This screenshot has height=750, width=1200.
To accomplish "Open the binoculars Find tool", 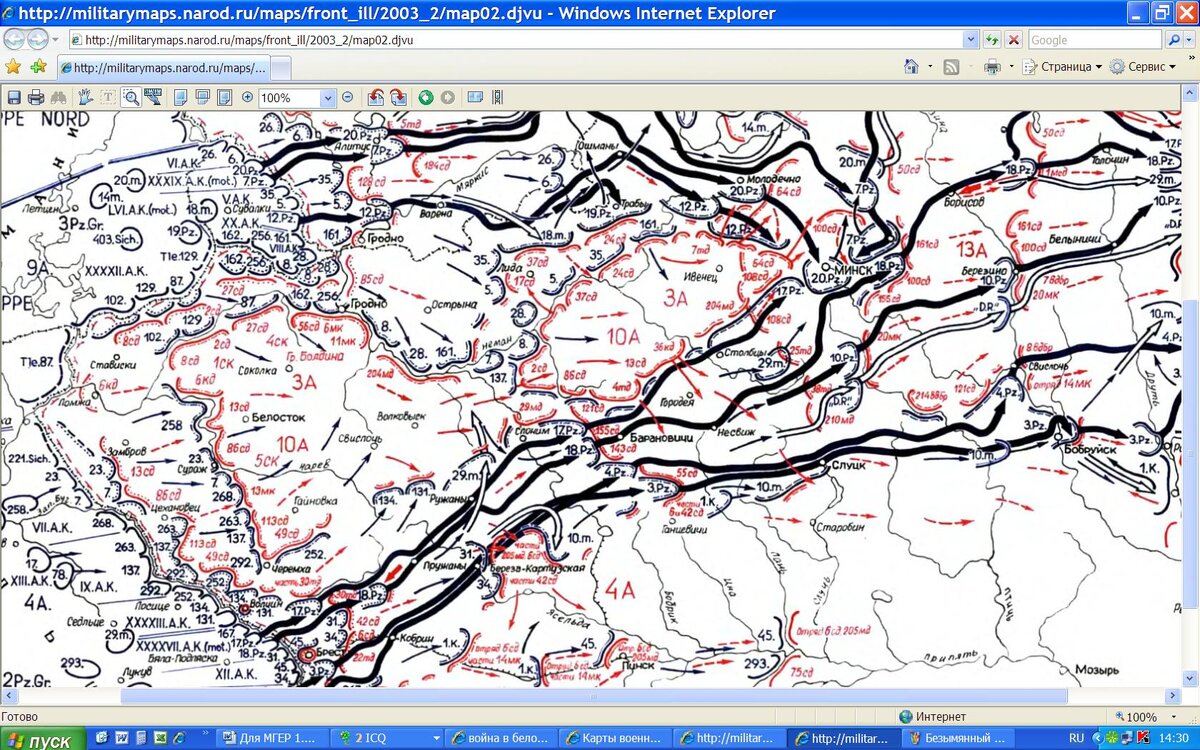I will pos(58,98).
